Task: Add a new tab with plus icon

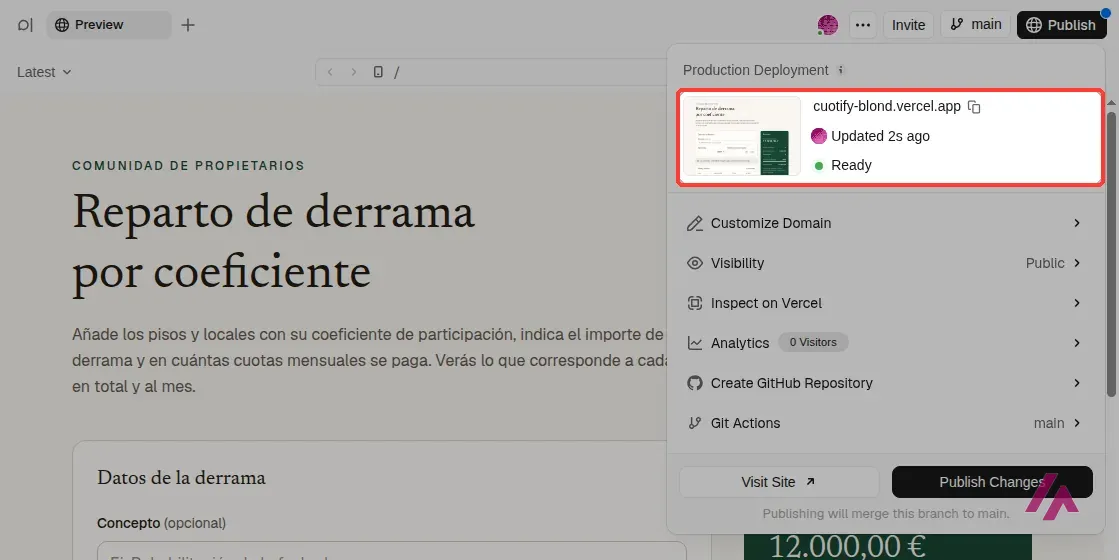Action: coord(188,25)
